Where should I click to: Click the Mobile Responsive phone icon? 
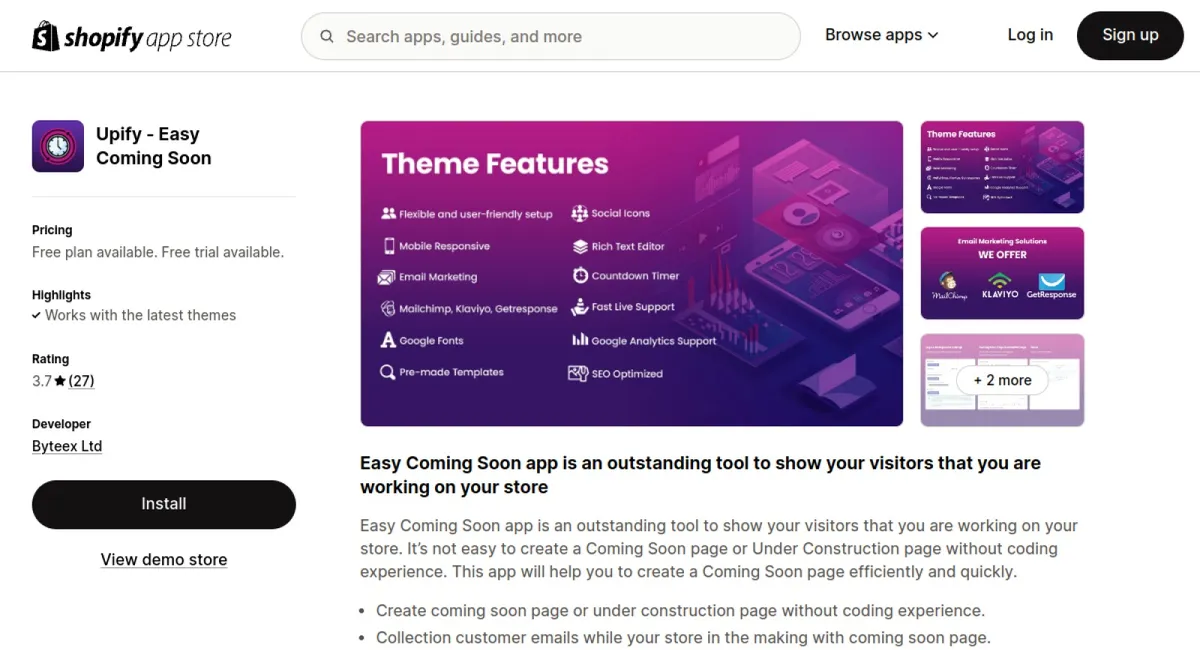388,246
